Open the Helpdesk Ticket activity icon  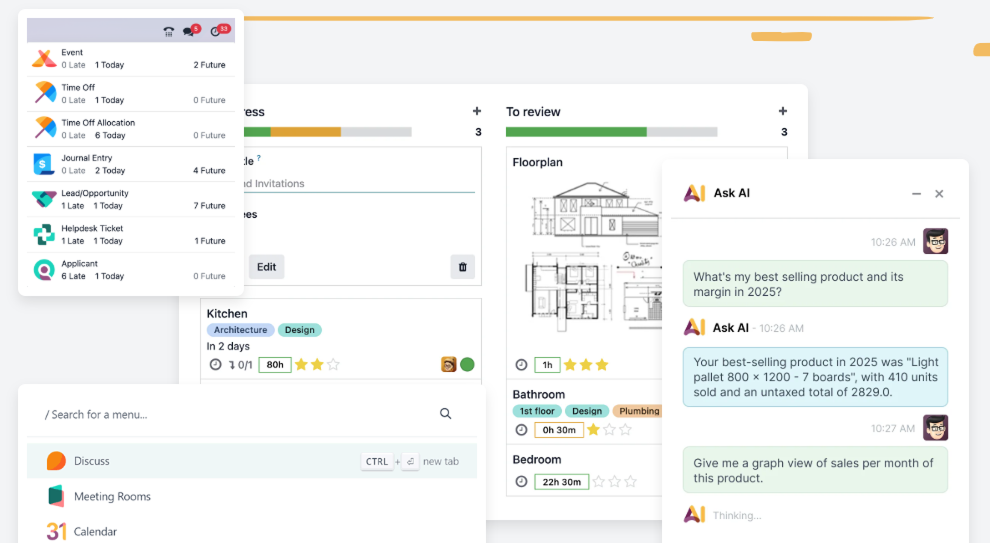pos(44,235)
